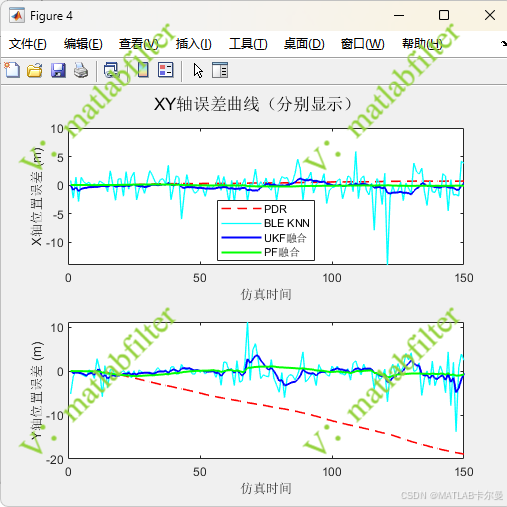Click the New Figure toolbar icon
The height and width of the screenshot is (507, 507).
pos(12,70)
